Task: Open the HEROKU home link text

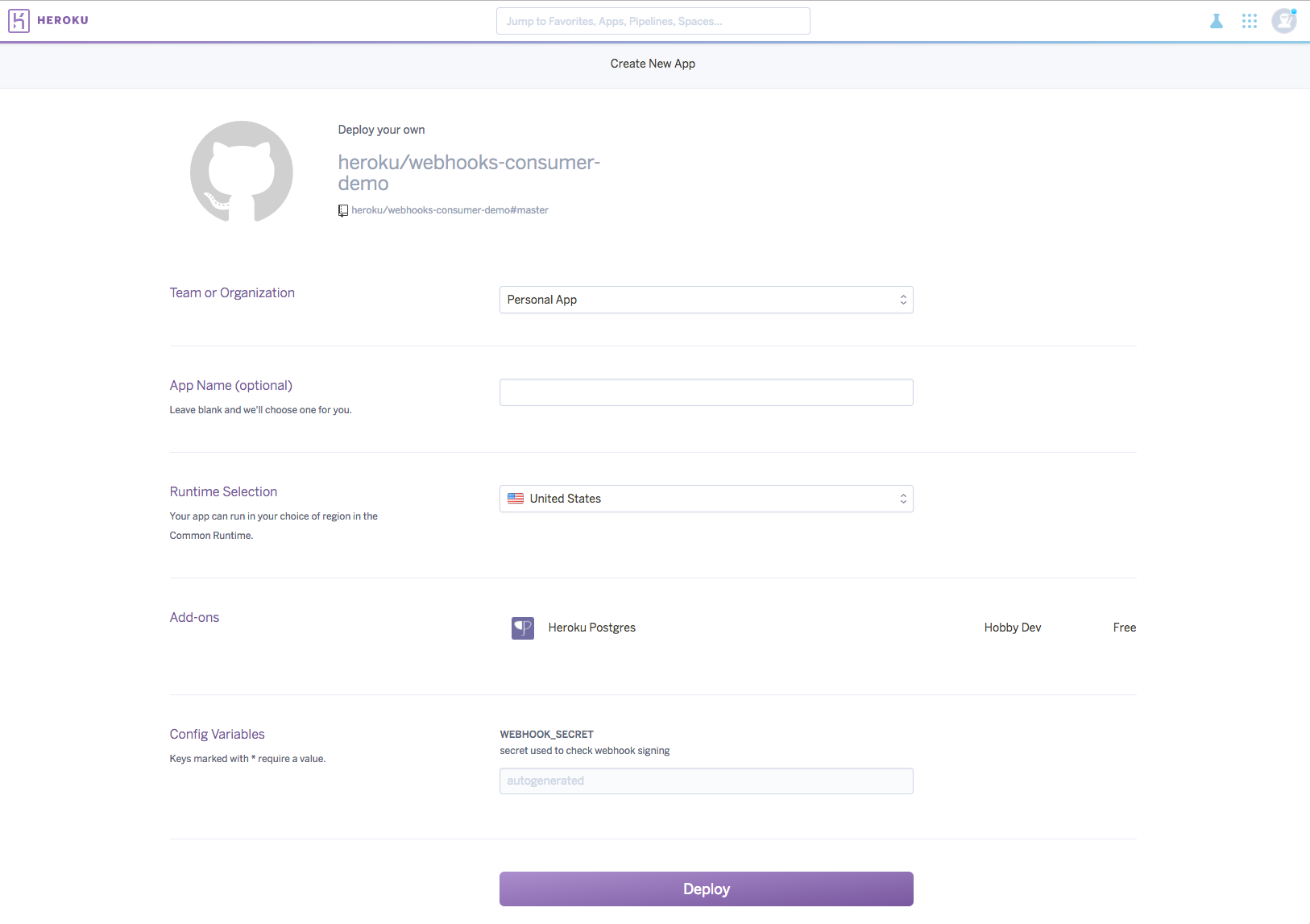Action: pyautogui.click(x=63, y=20)
